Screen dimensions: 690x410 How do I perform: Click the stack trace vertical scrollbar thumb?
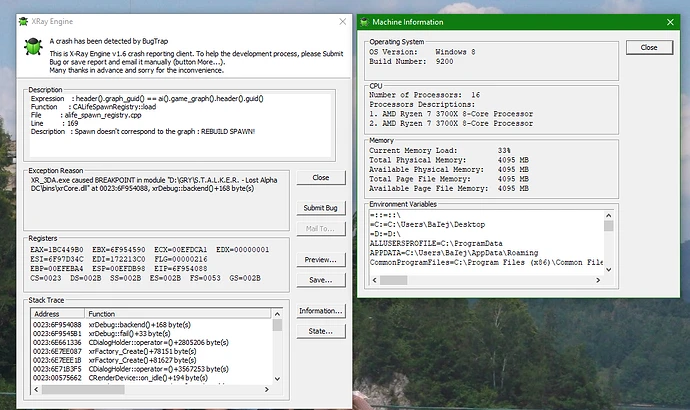click(277, 325)
